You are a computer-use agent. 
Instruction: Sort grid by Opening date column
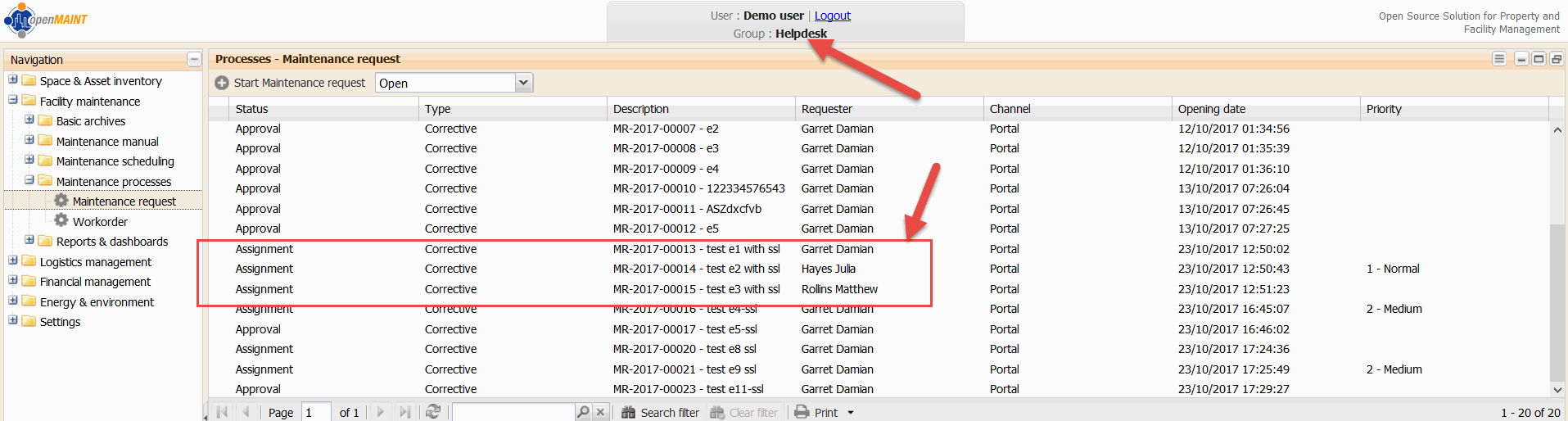1211,109
